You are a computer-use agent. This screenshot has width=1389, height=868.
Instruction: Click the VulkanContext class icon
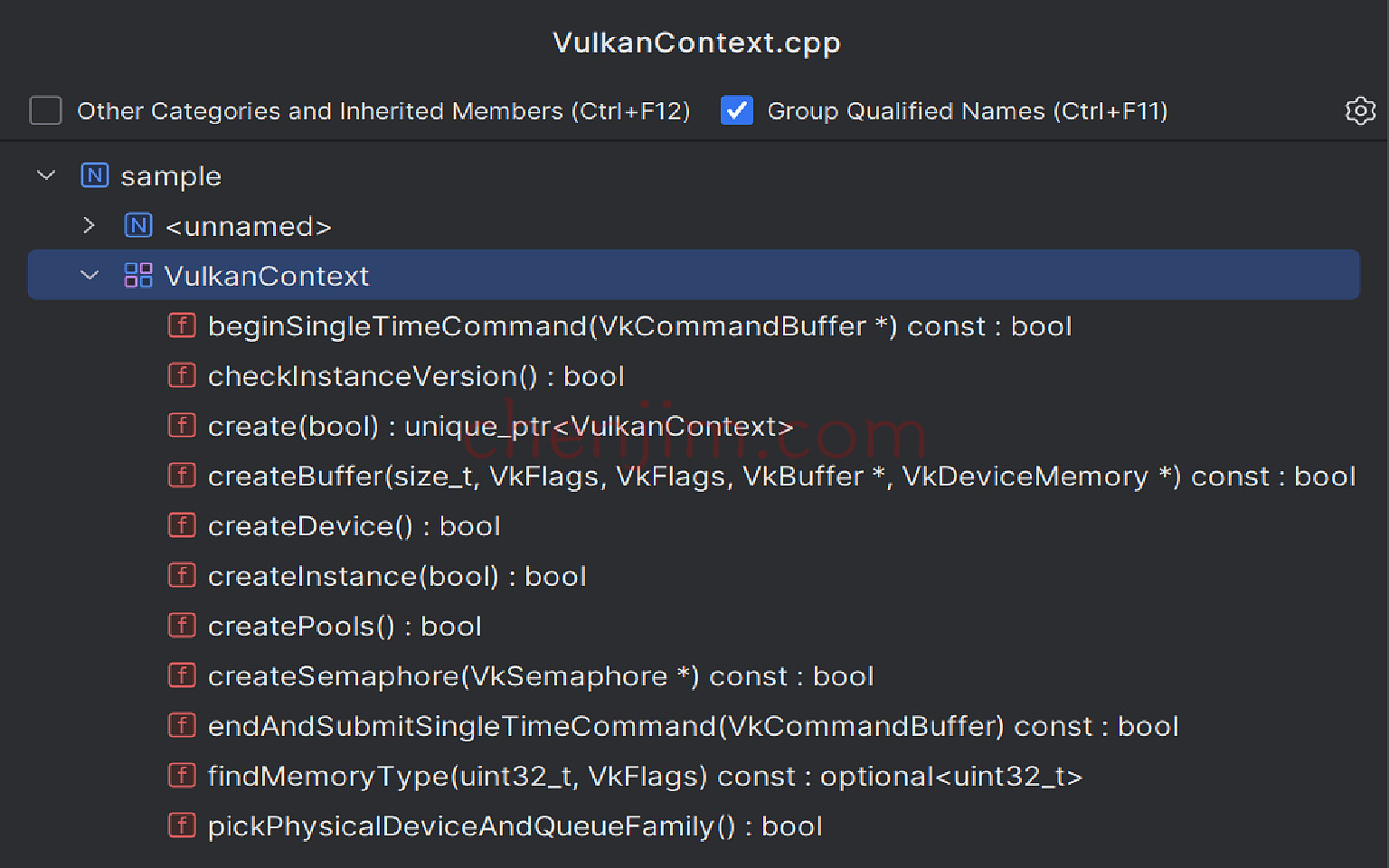[x=138, y=275]
